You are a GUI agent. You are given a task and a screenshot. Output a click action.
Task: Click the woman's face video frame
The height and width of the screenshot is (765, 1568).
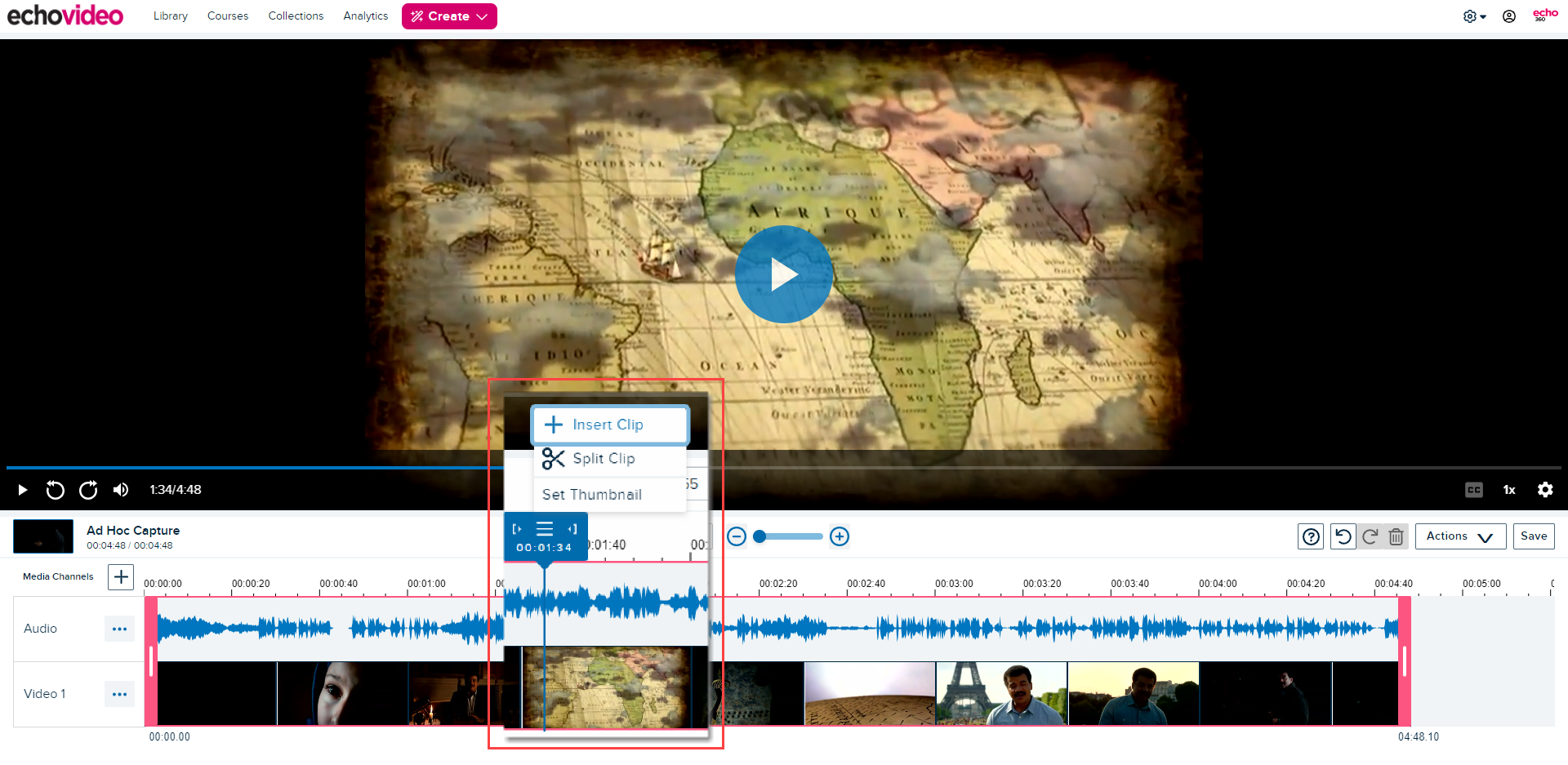click(343, 693)
